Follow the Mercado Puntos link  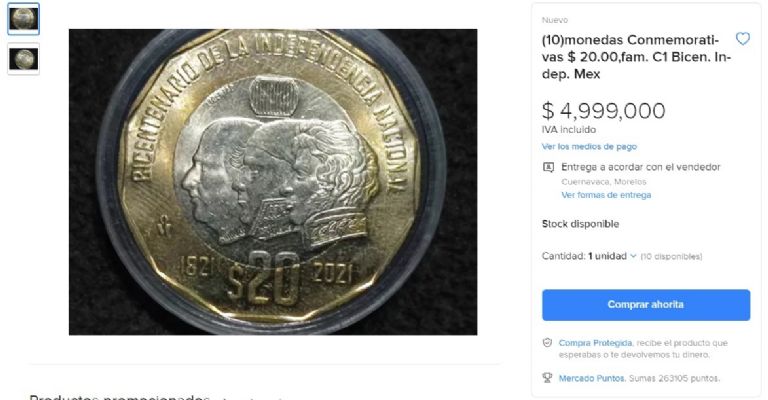592,378
